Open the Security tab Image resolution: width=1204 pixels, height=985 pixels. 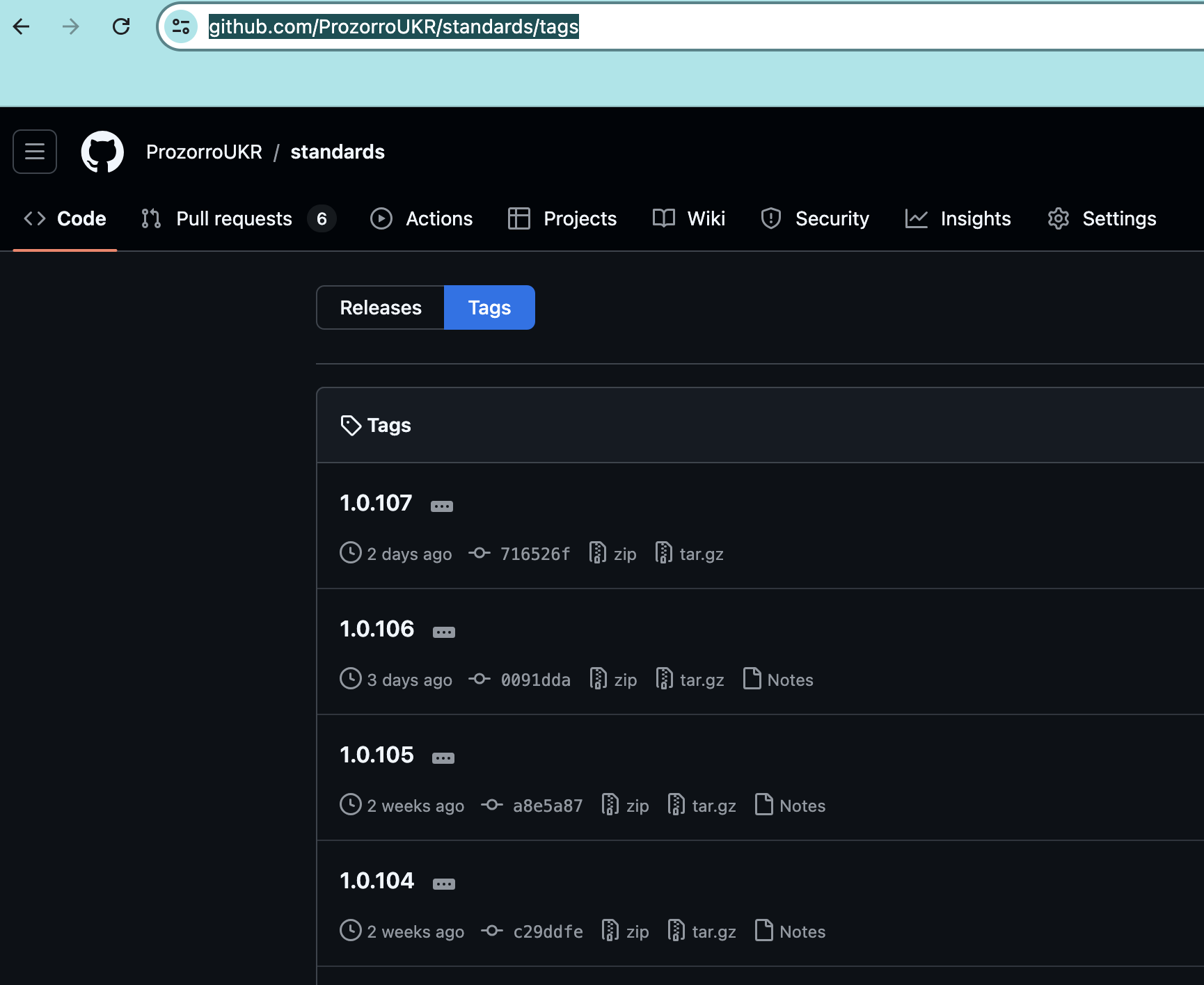point(815,218)
